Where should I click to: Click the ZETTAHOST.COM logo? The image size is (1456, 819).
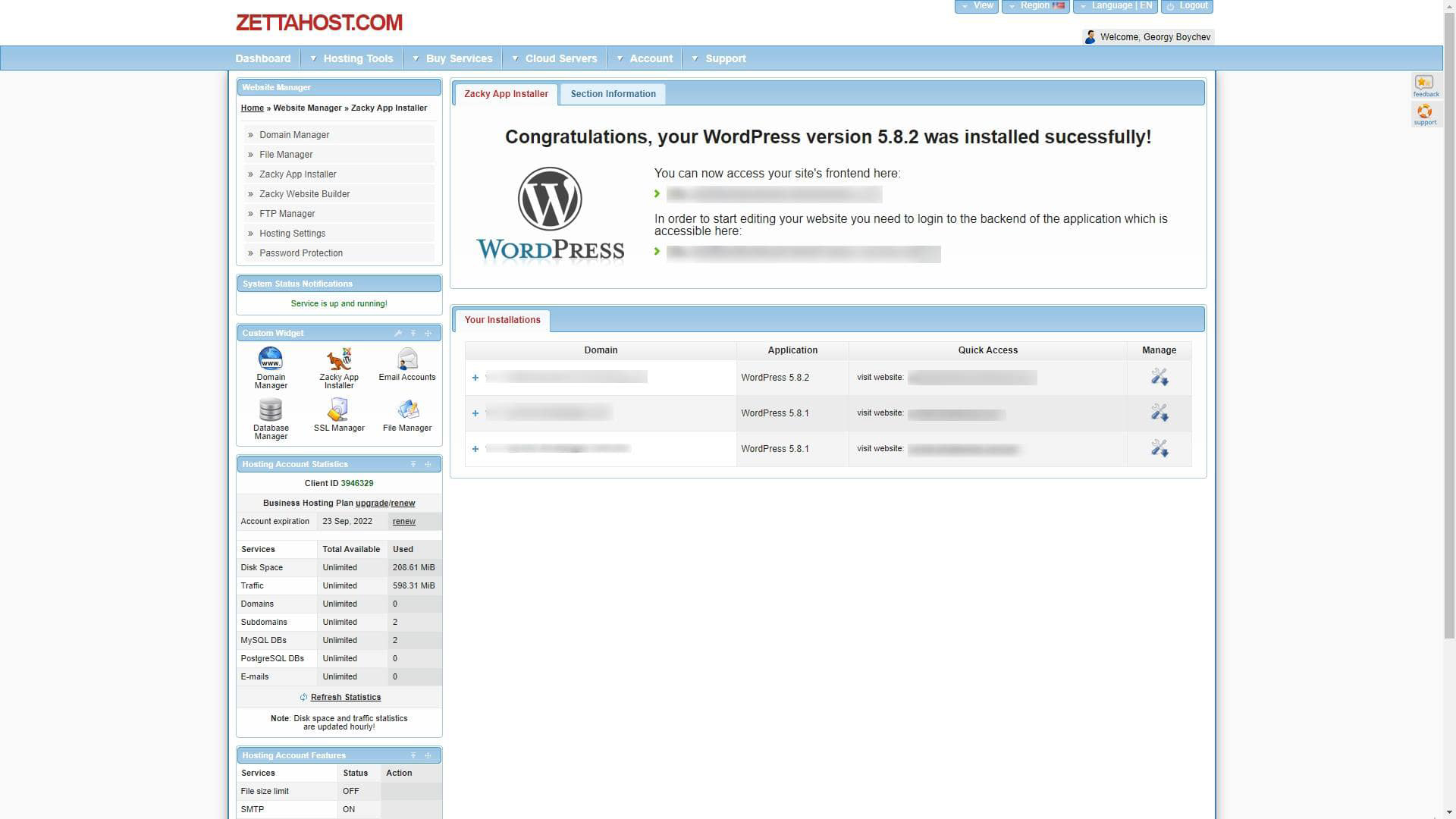tap(319, 23)
